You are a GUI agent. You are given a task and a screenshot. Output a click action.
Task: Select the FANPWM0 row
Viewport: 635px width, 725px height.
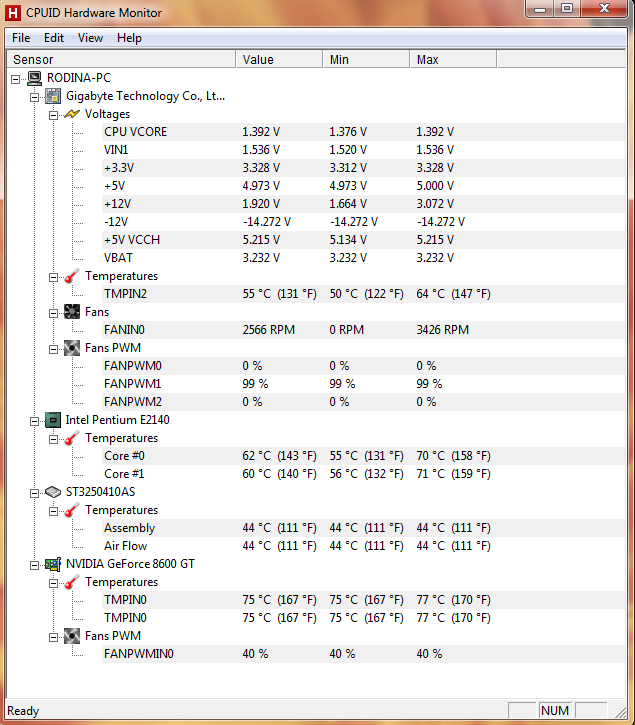(x=364, y=366)
